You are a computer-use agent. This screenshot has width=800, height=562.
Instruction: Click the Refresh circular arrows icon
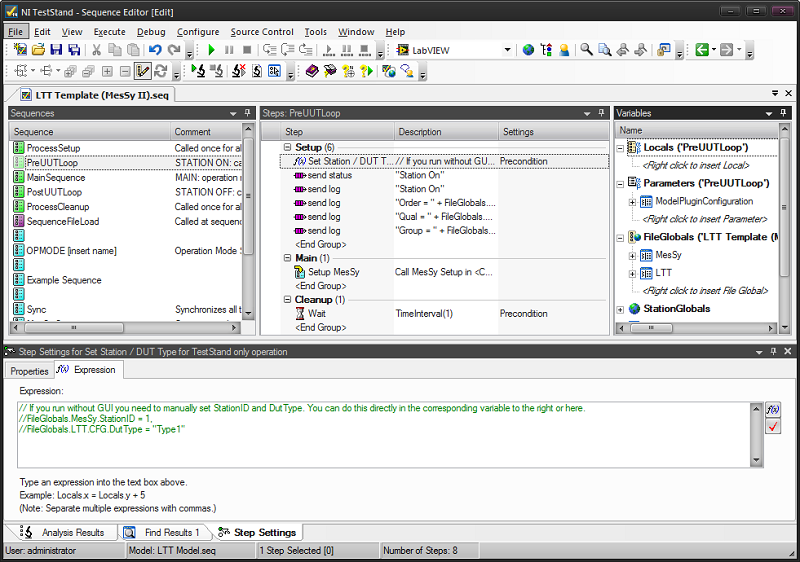click(161, 71)
